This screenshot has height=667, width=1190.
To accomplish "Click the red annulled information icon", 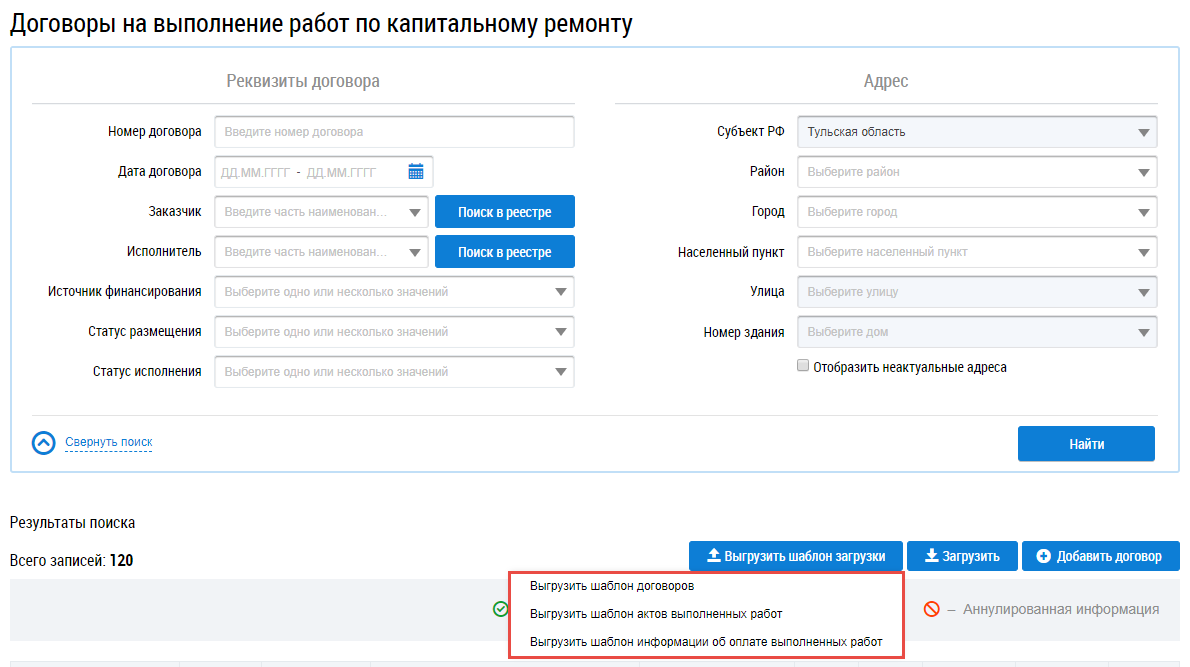I will click(x=931, y=609).
